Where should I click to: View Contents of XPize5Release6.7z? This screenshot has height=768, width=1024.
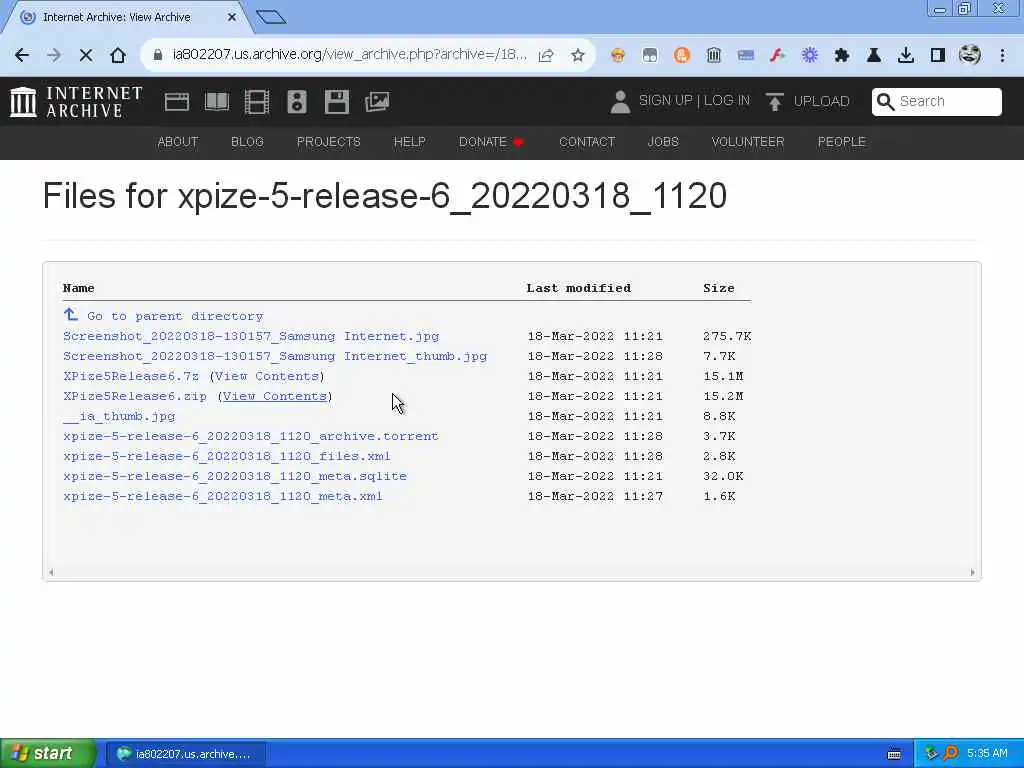pos(267,376)
